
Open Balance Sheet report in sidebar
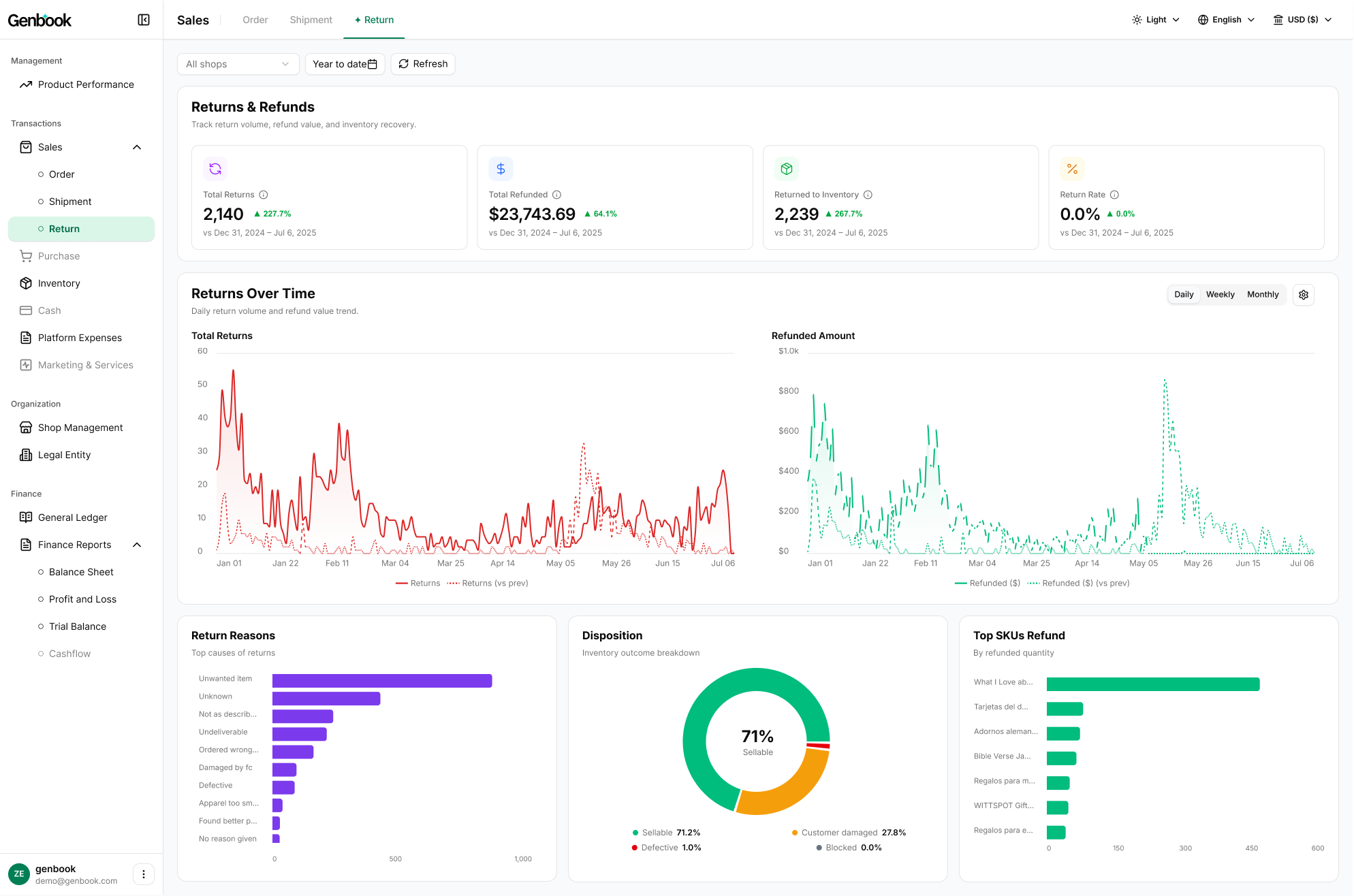tap(81, 572)
